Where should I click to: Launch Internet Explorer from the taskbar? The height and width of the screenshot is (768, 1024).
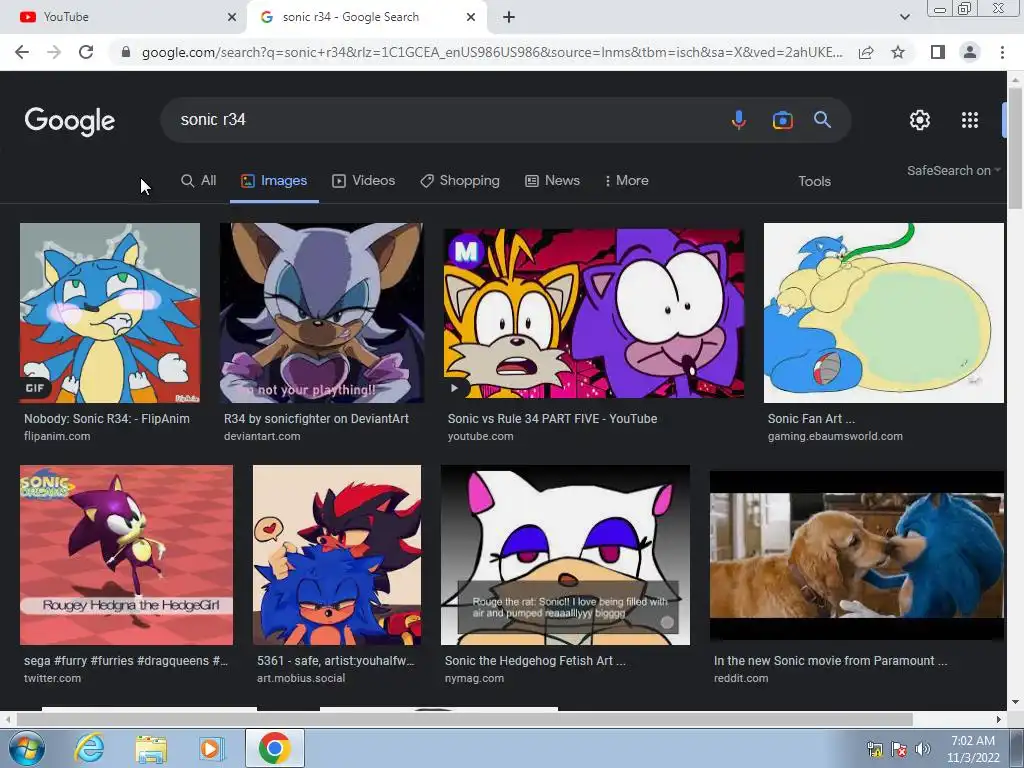(x=89, y=748)
